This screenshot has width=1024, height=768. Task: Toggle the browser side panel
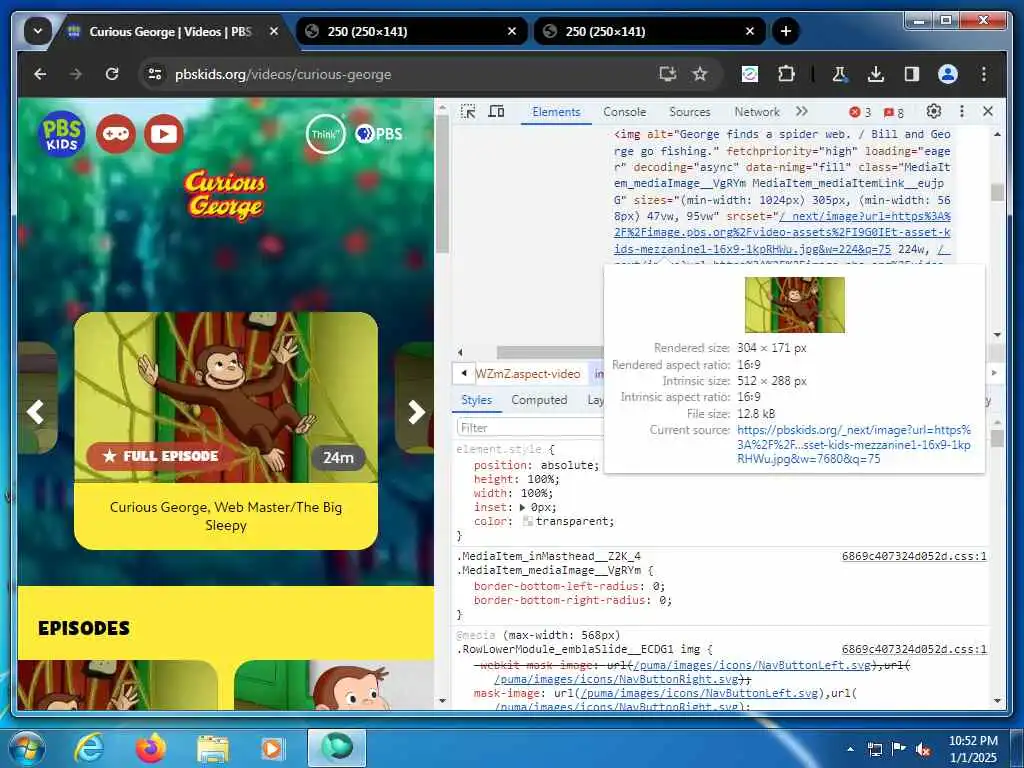912,74
